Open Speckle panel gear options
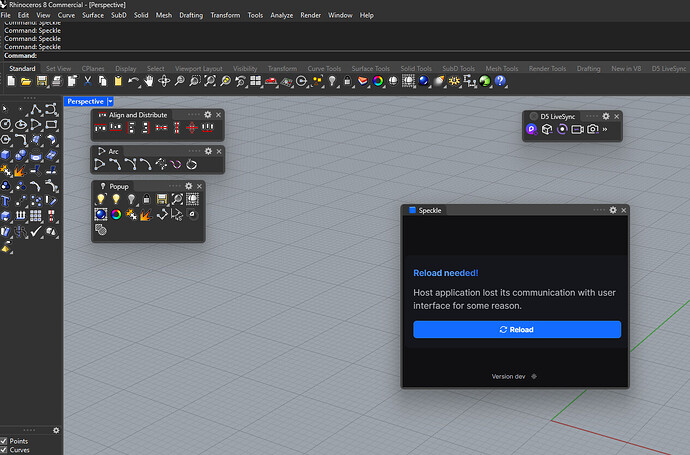This screenshot has height=455, width=690. point(613,210)
